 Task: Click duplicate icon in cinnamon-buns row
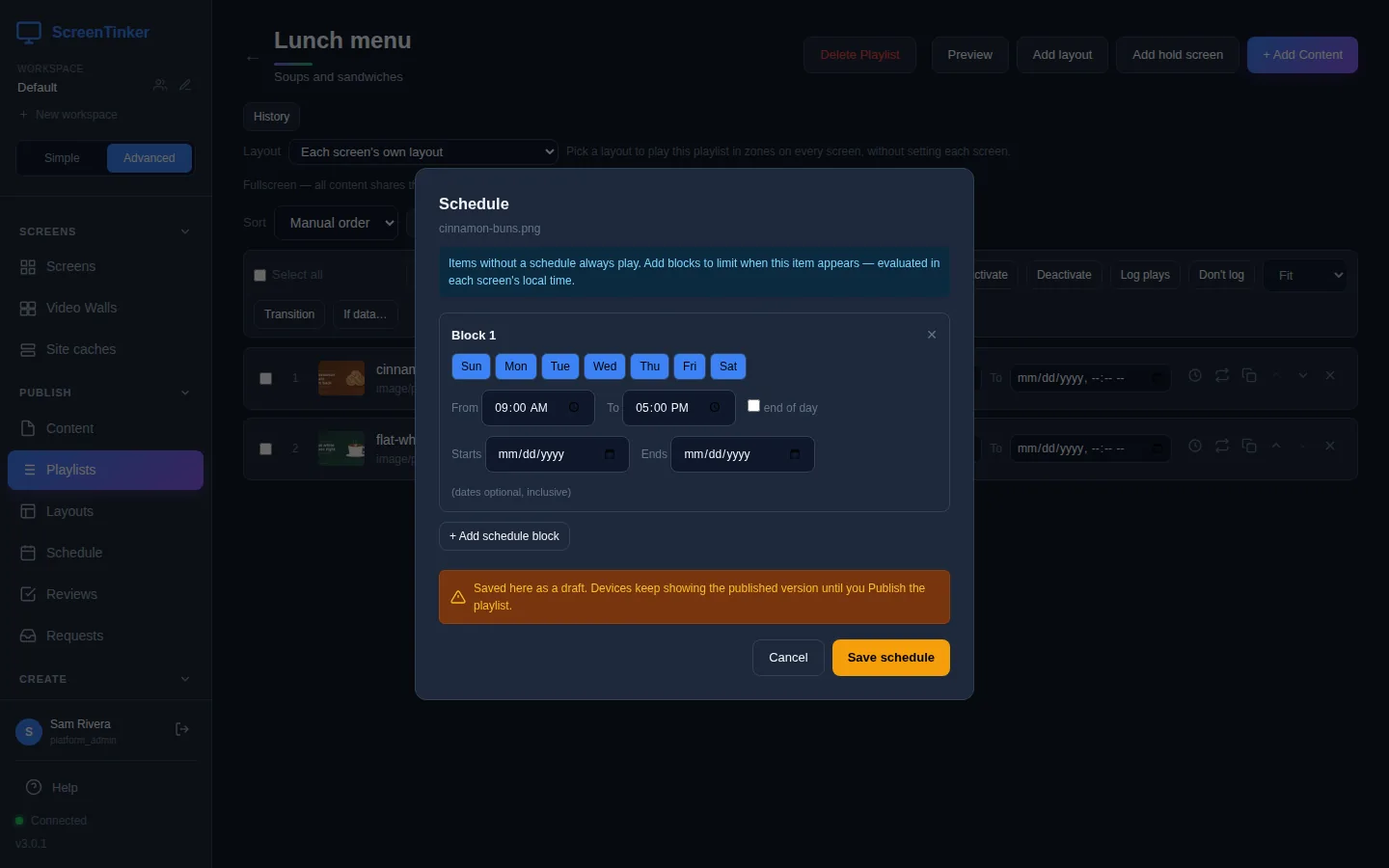point(1249,375)
